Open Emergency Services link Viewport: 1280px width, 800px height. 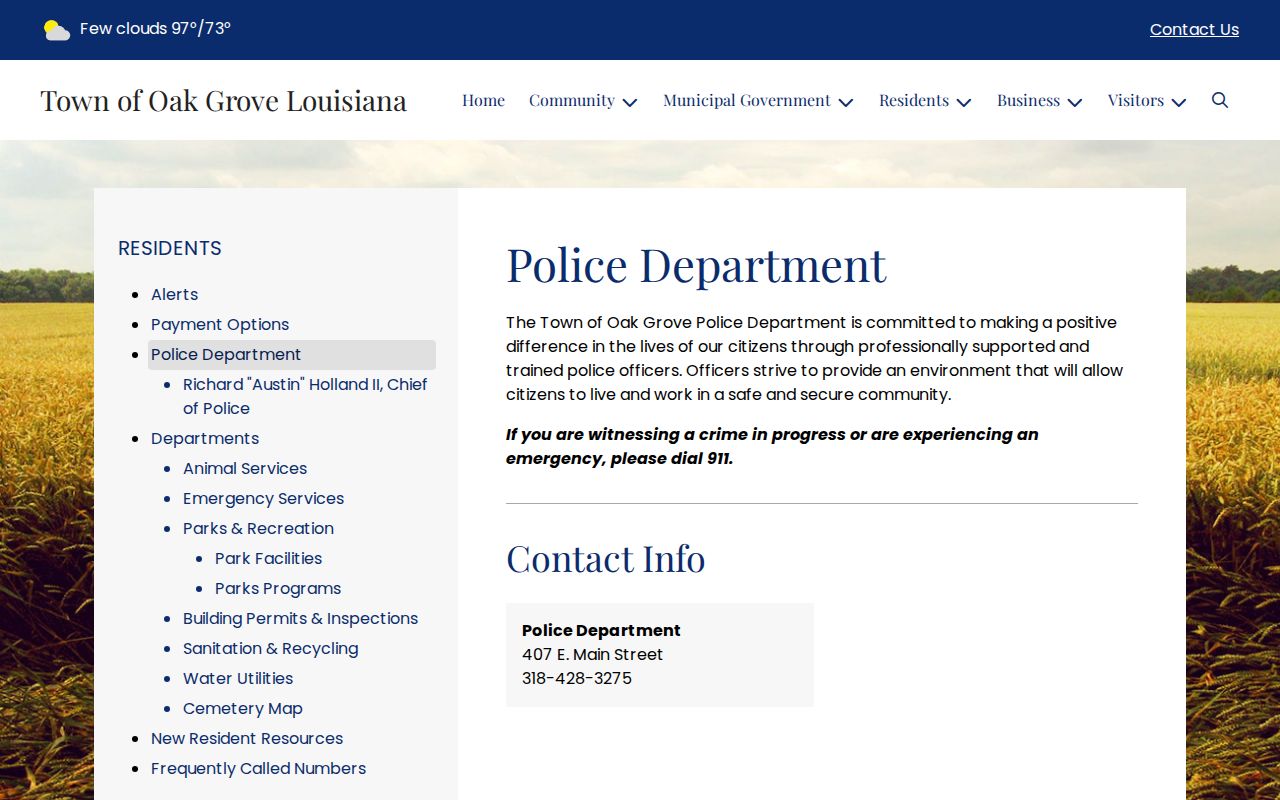[x=264, y=498]
